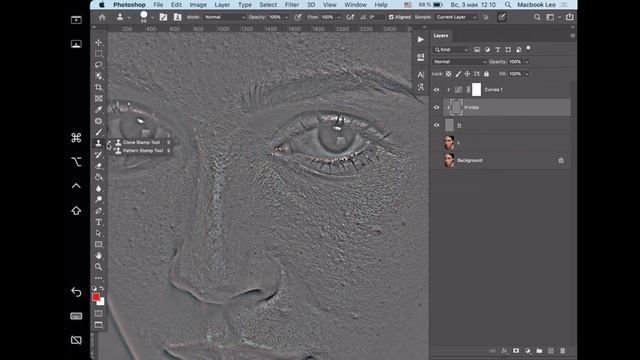640x360 pixels.
Task: Select the Rectangular Marquee tool
Action: pyautogui.click(x=98, y=54)
